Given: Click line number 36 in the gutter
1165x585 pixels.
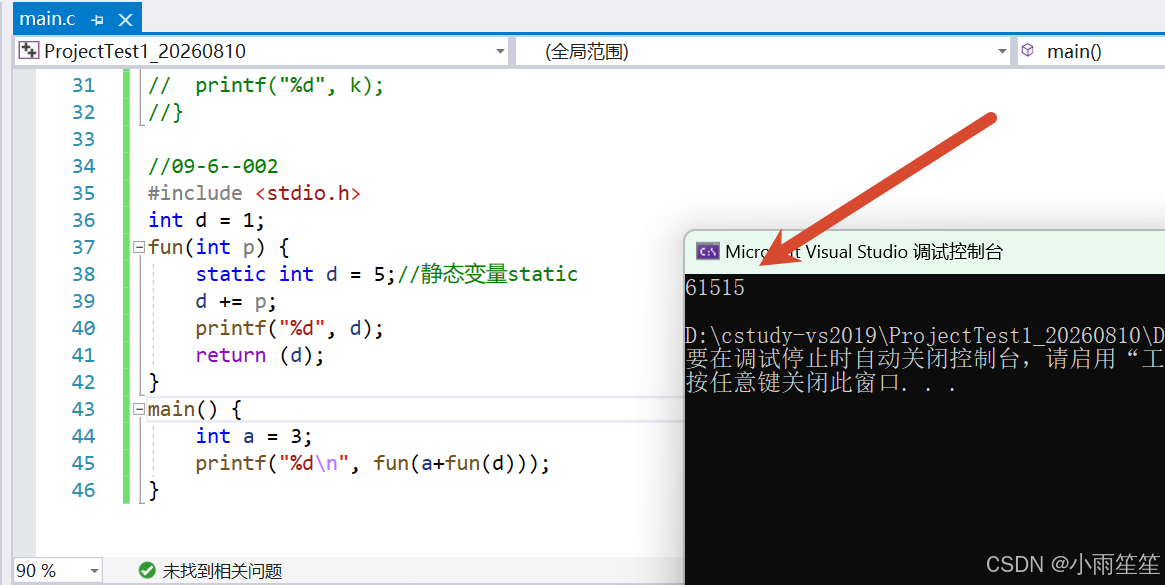Looking at the screenshot, I should tap(83, 220).
